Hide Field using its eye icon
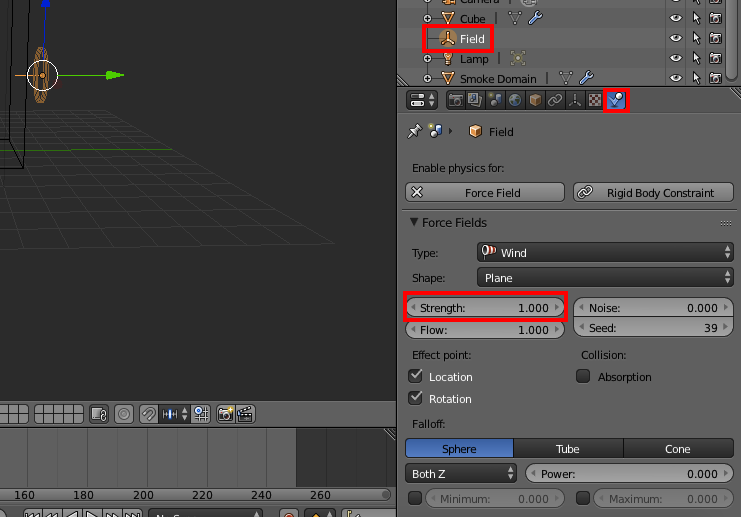This screenshot has height=517, width=741. 676,38
